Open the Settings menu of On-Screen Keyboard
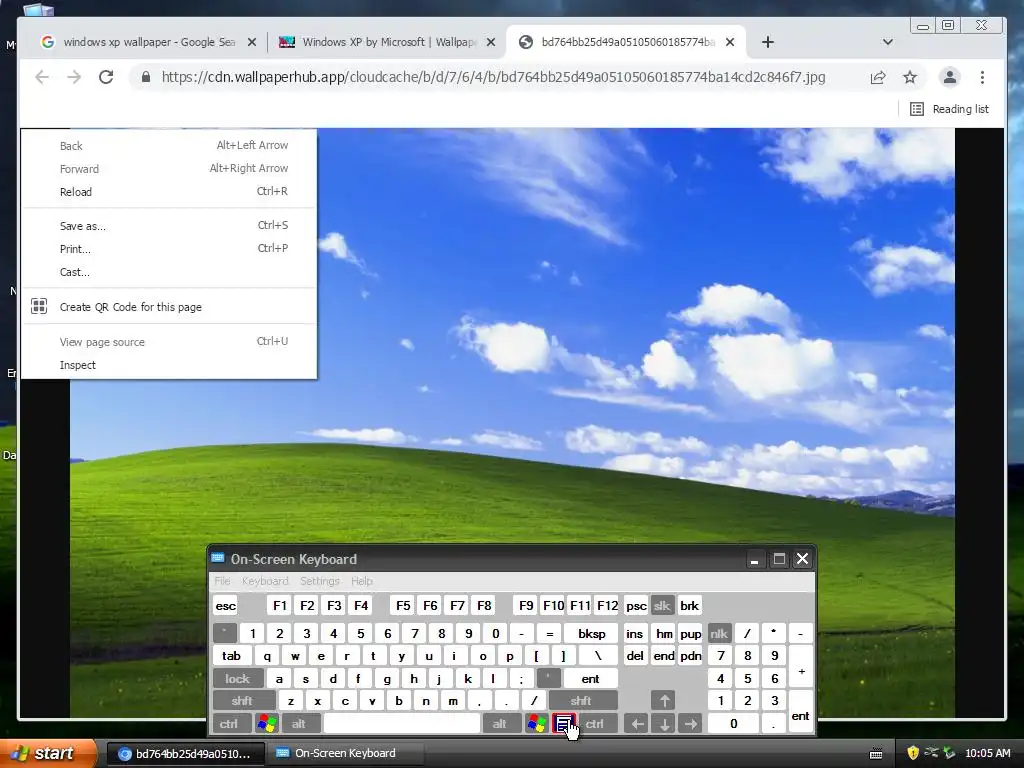This screenshot has height=768, width=1024. [319, 581]
